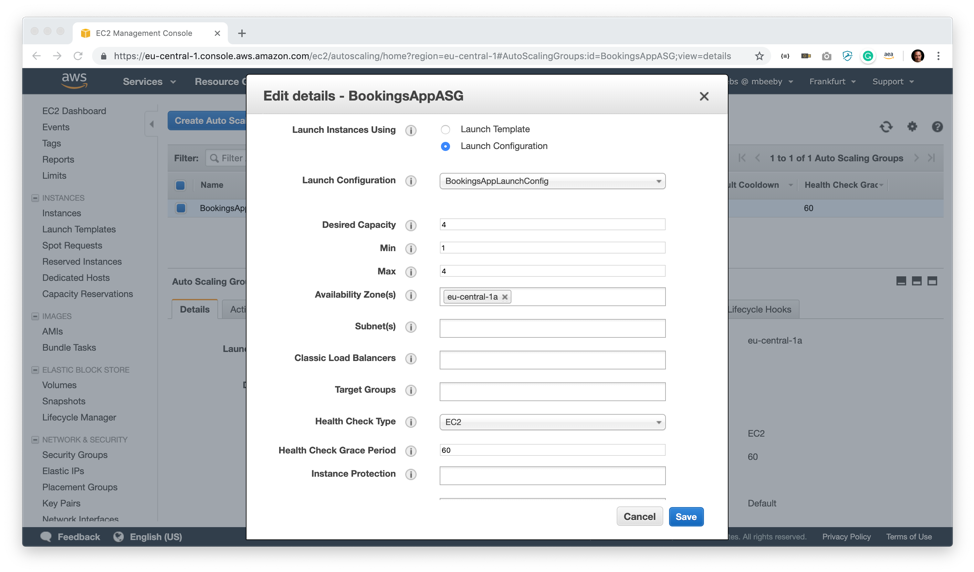Collapse the ELASTIC BLOCK STORE section
Viewport: 974px width, 572px height.
35,370
